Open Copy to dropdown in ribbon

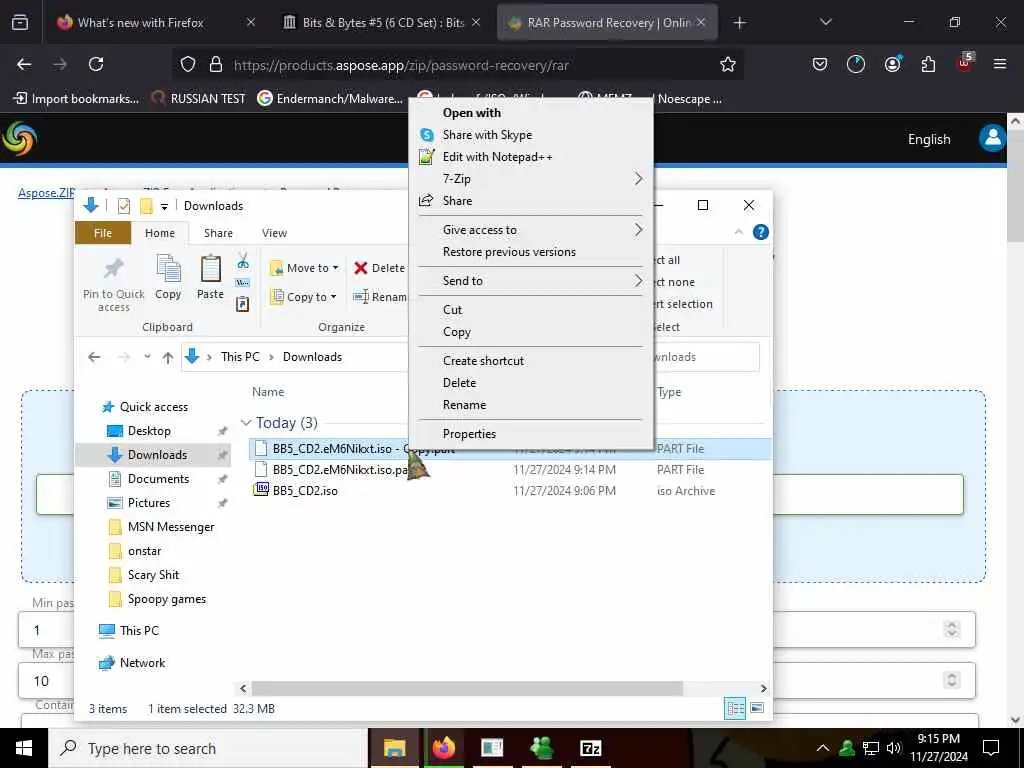(x=304, y=296)
